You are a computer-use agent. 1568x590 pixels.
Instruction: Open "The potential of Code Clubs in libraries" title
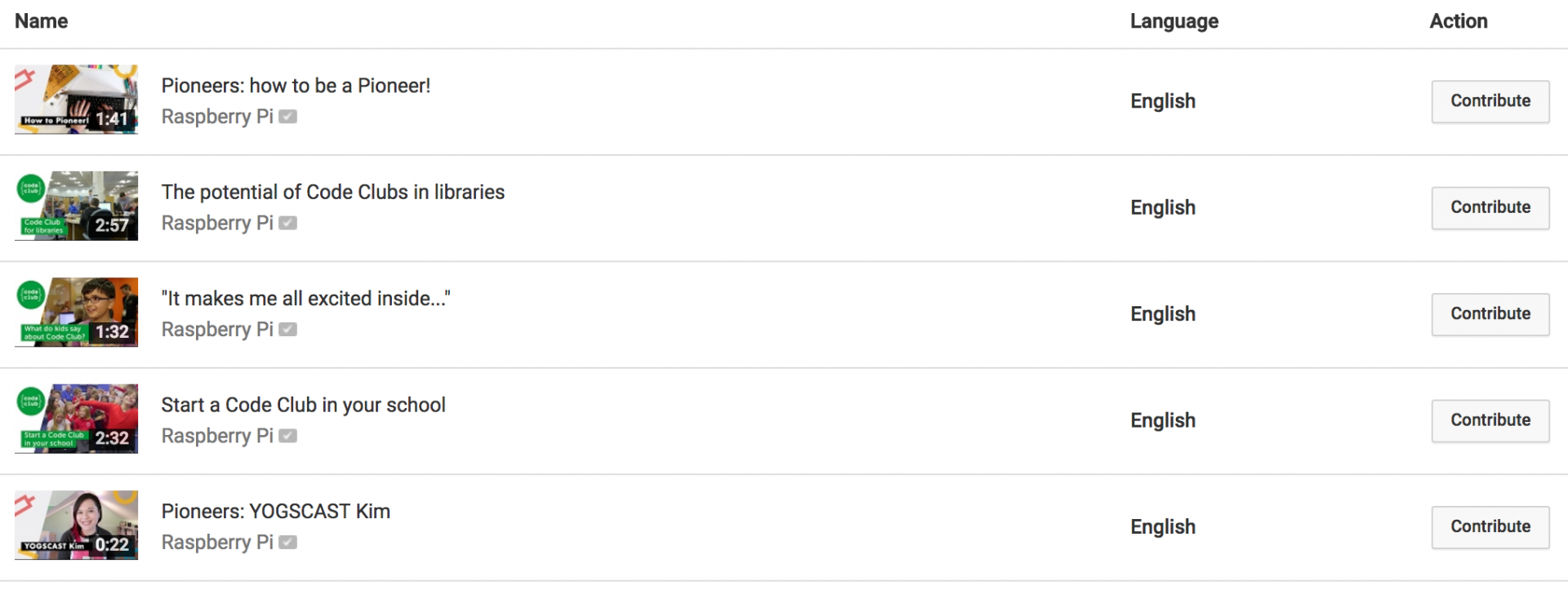pyautogui.click(x=332, y=192)
